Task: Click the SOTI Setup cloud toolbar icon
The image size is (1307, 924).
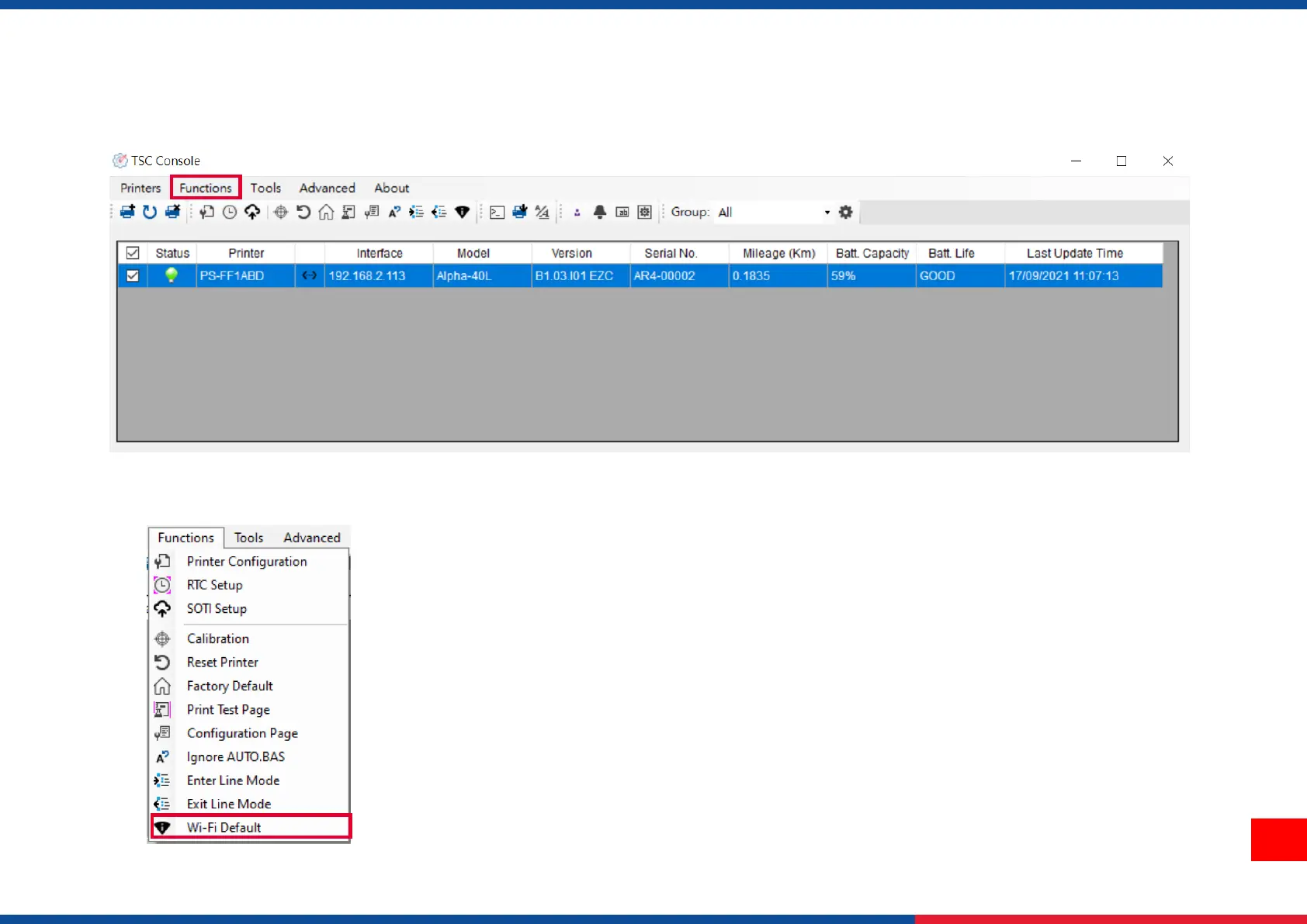Action: click(252, 212)
